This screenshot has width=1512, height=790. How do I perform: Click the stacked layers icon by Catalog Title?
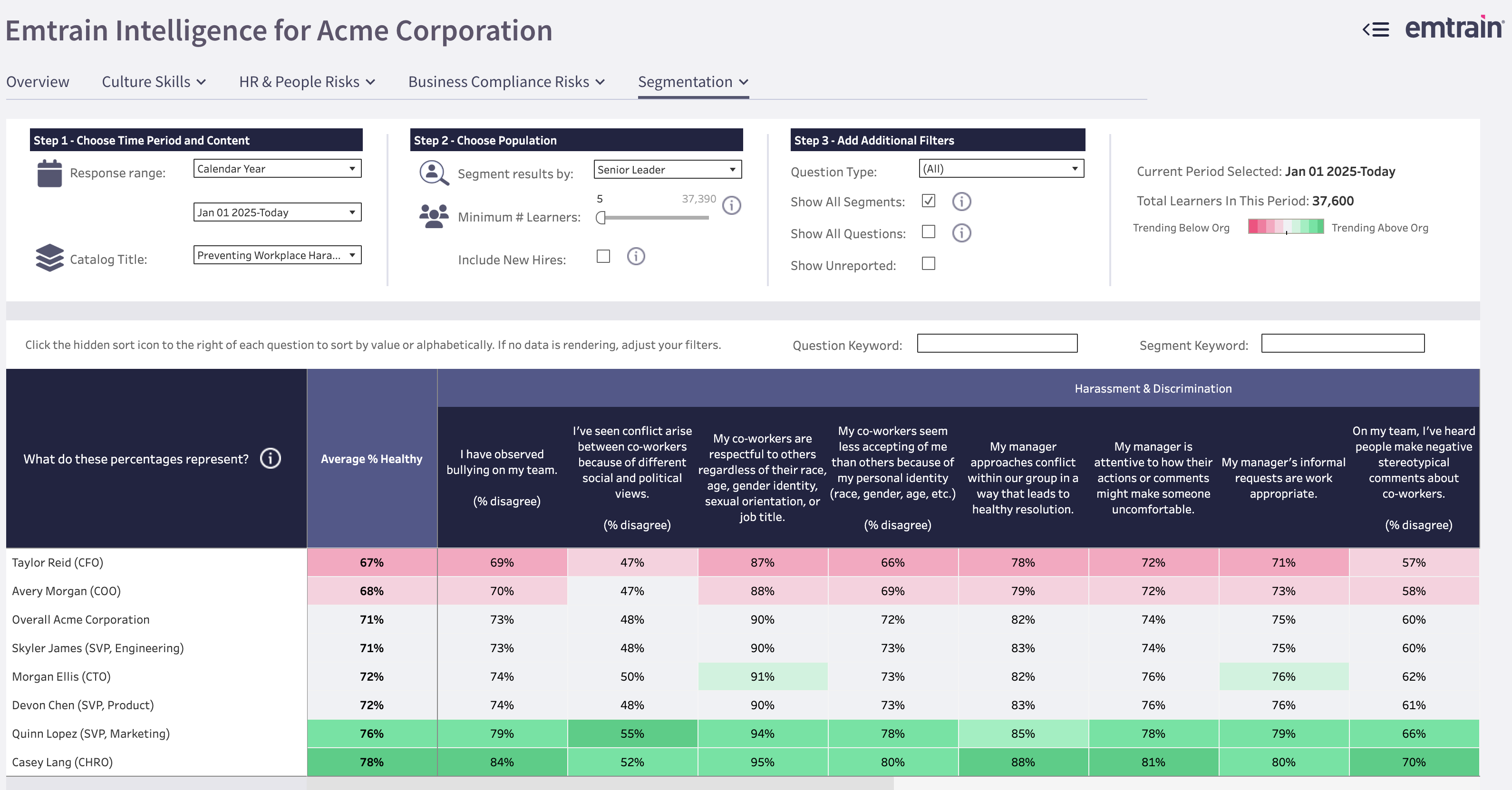49,258
